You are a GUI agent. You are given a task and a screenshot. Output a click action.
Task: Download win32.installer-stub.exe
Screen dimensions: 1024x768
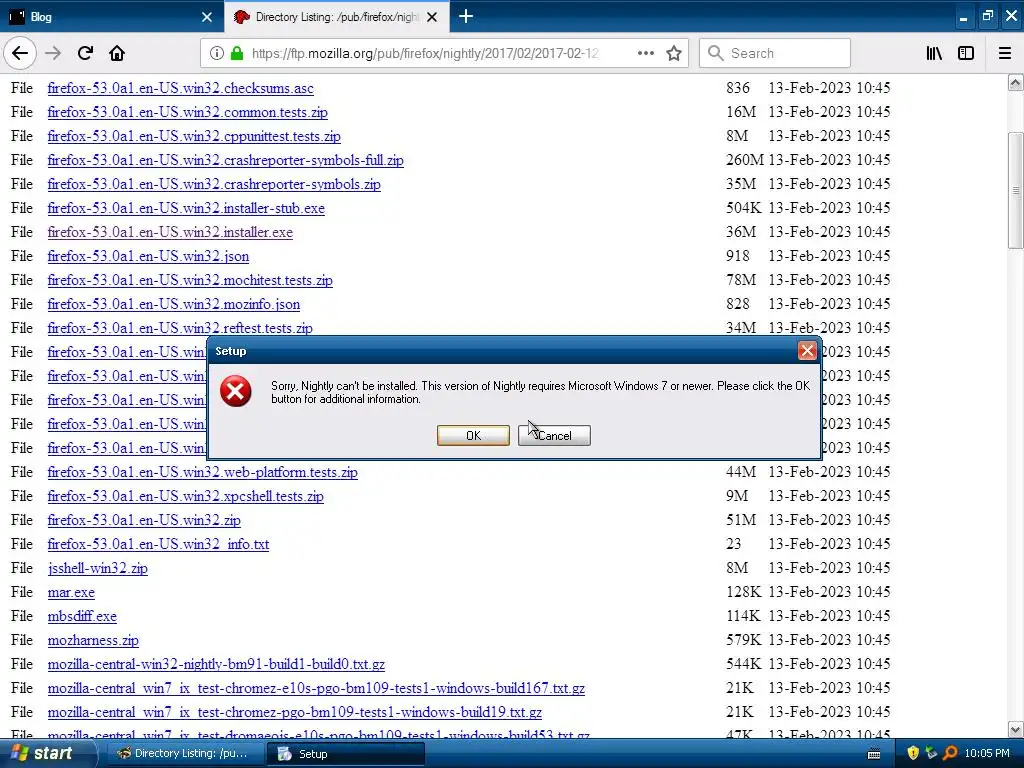(x=186, y=208)
